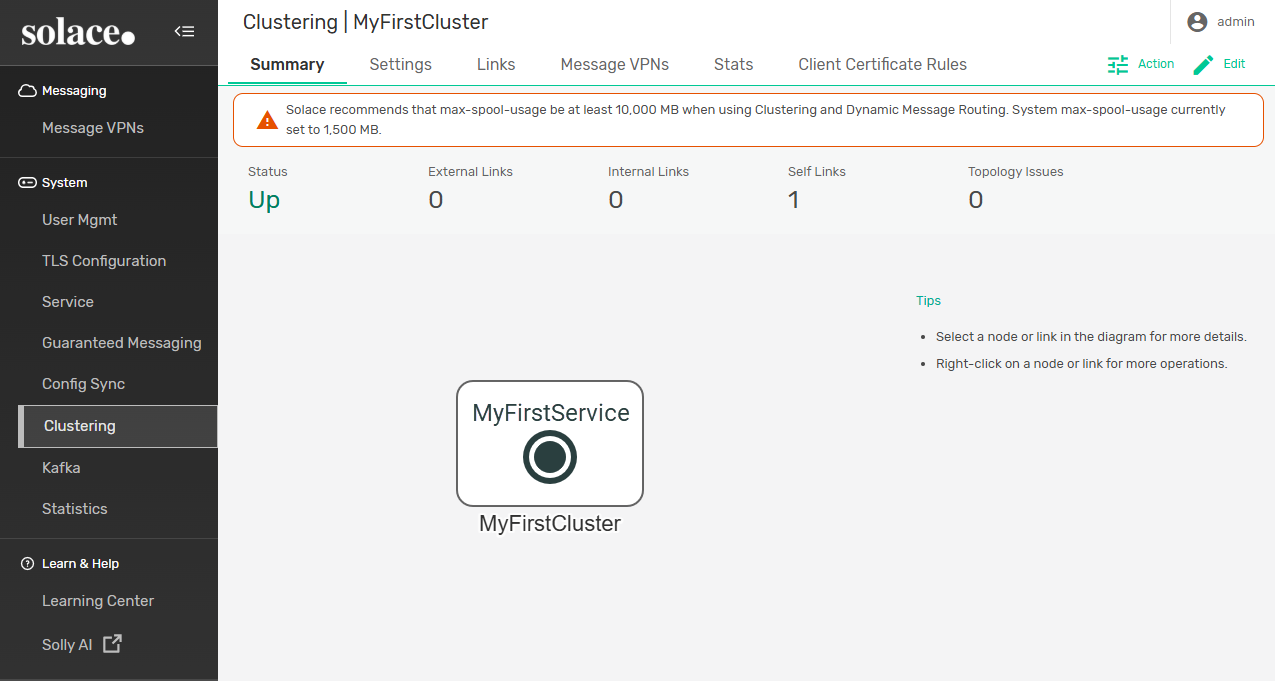Collapse the sidebar with the hamburger arrow icon
This screenshot has width=1275, height=681.
tap(184, 31)
